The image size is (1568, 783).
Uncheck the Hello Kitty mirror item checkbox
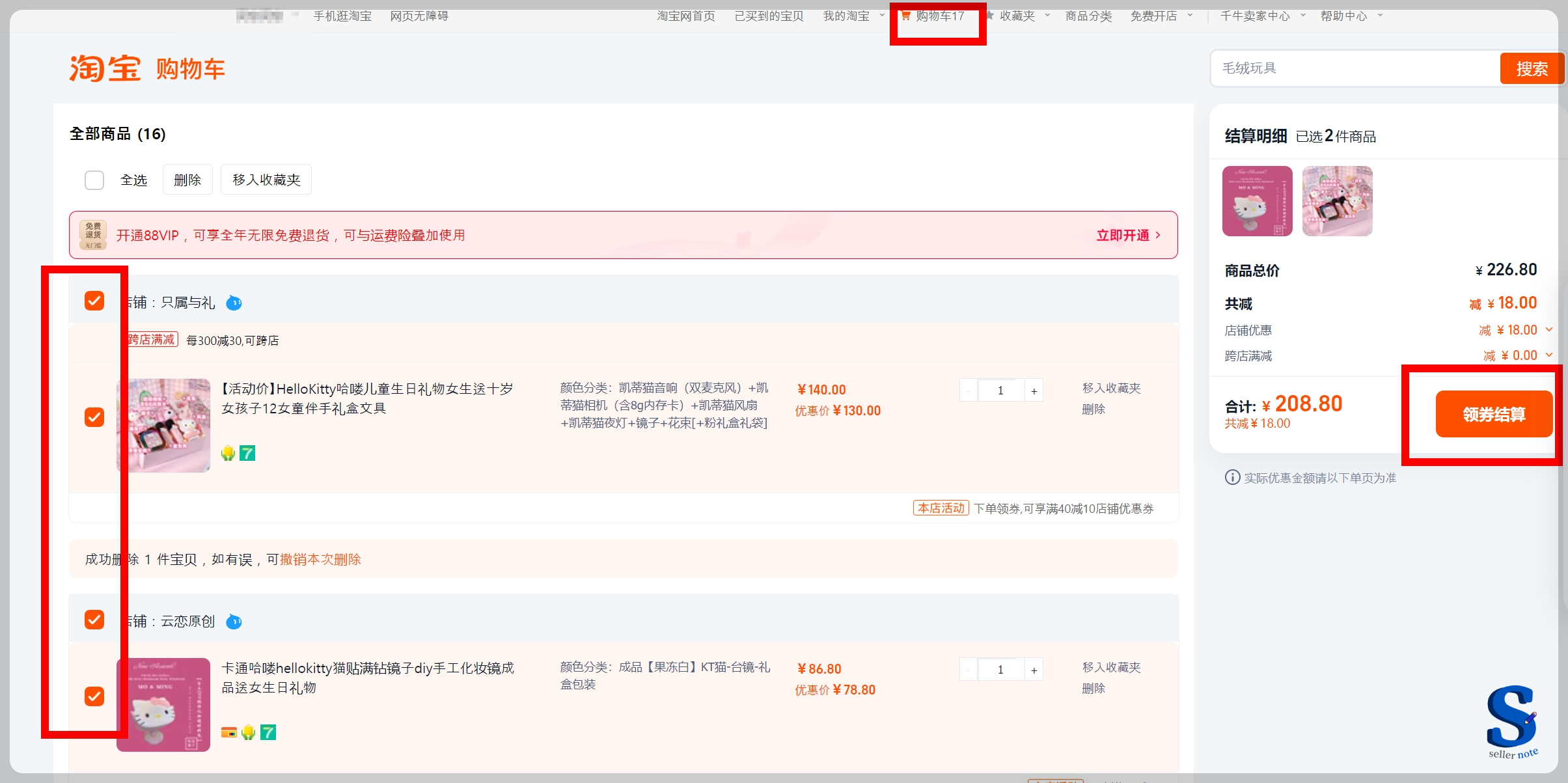click(94, 696)
